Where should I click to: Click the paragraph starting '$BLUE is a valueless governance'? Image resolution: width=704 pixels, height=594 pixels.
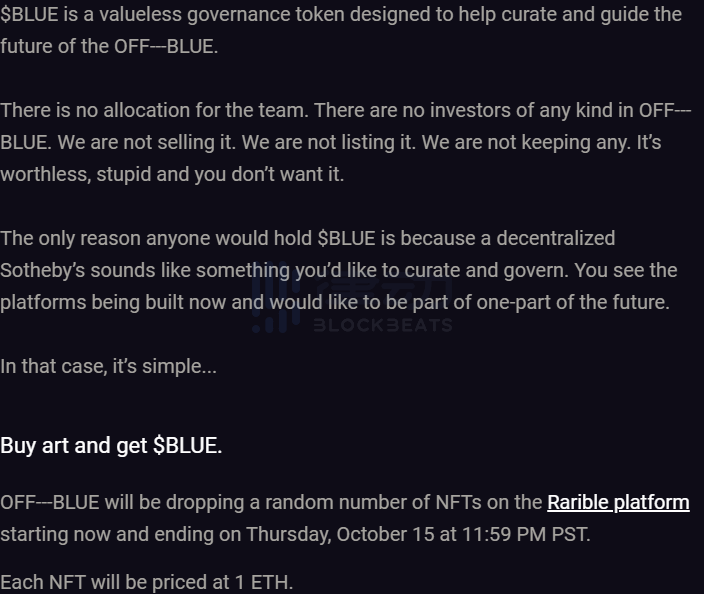pyautogui.click(x=341, y=30)
